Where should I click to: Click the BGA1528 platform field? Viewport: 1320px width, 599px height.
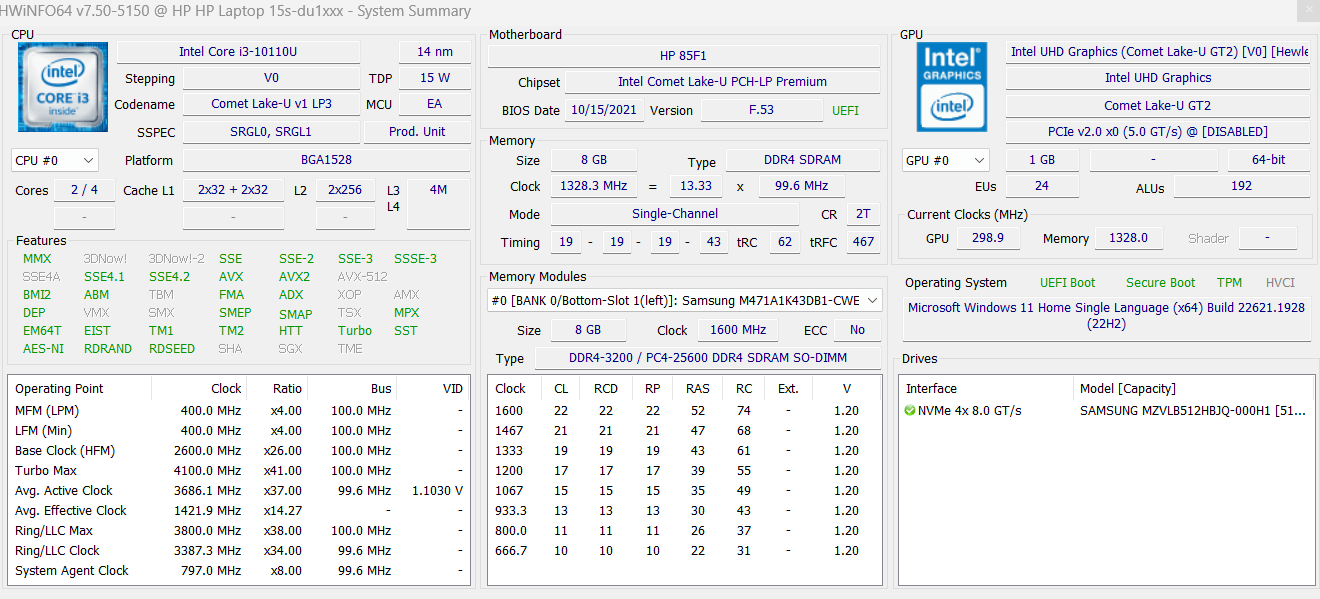326,160
